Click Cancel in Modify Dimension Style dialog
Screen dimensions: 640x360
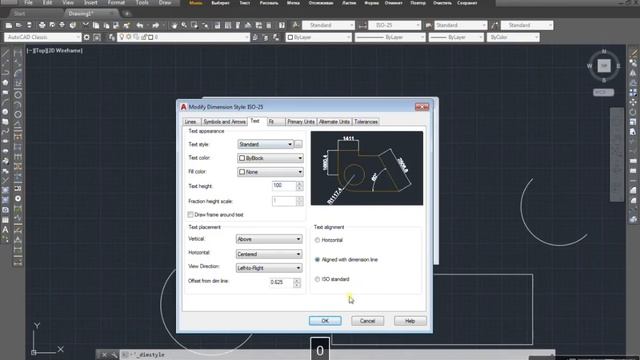367,321
